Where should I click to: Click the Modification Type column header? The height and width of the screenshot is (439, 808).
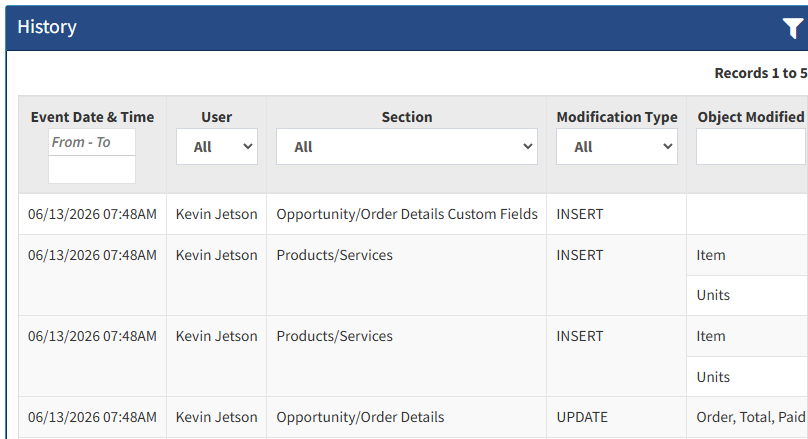click(617, 117)
